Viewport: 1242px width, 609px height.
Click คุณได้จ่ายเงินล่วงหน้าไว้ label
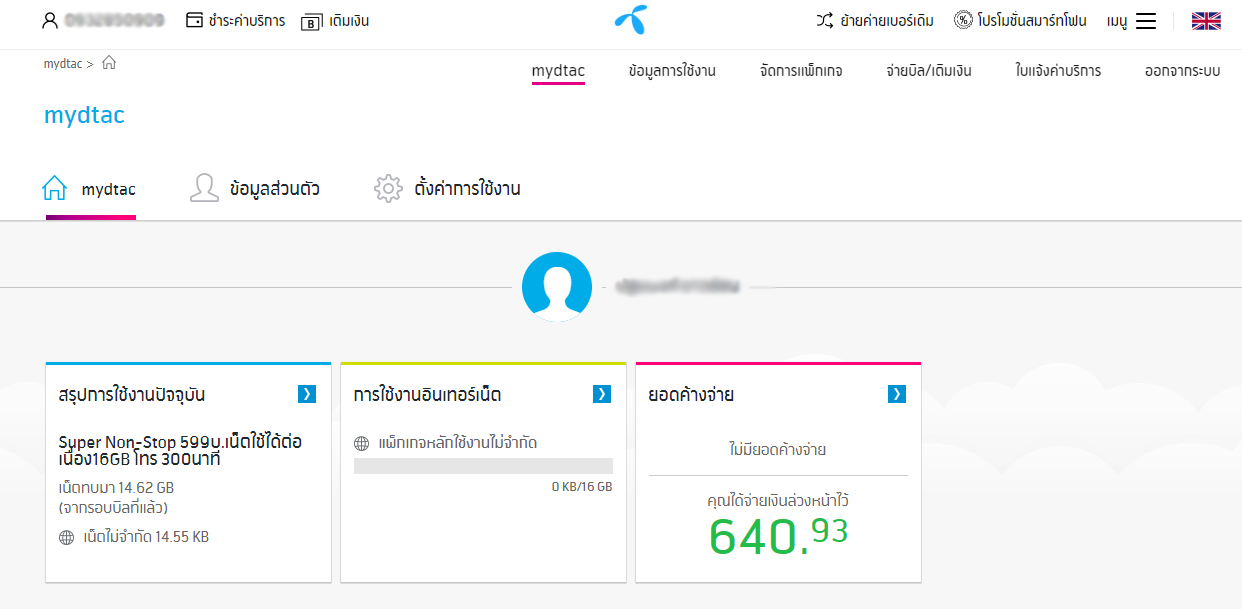[x=778, y=500]
